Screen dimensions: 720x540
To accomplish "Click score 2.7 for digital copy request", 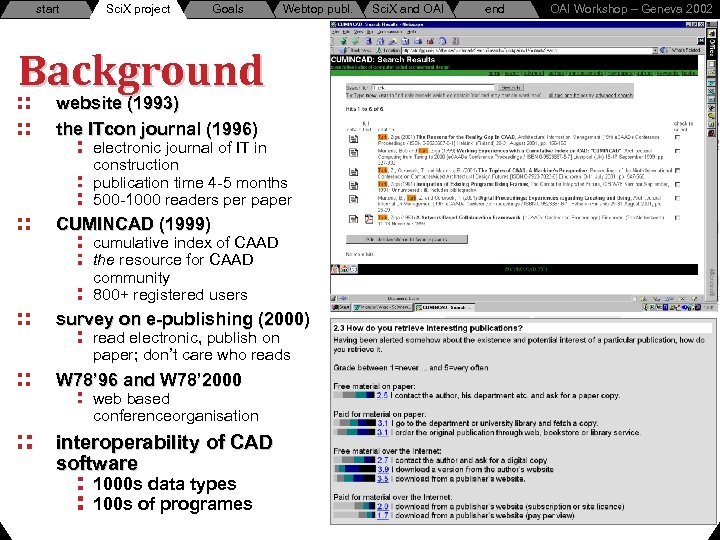I will tap(383, 460).
